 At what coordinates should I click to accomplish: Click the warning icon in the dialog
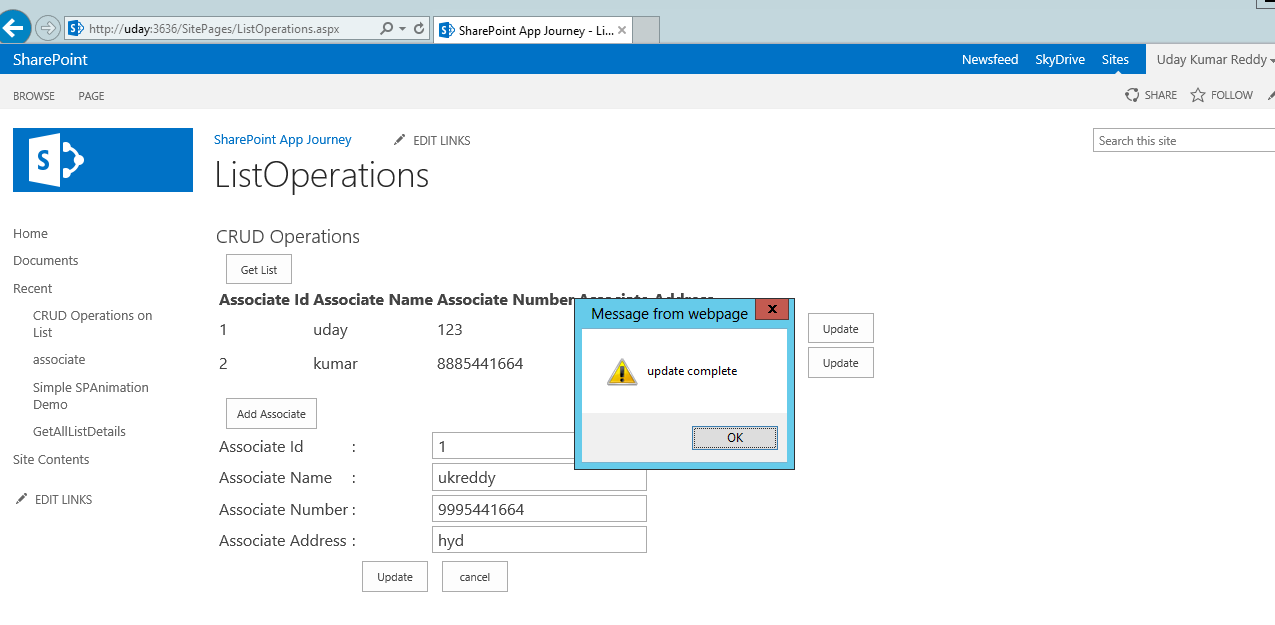pyautogui.click(x=622, y=372)
